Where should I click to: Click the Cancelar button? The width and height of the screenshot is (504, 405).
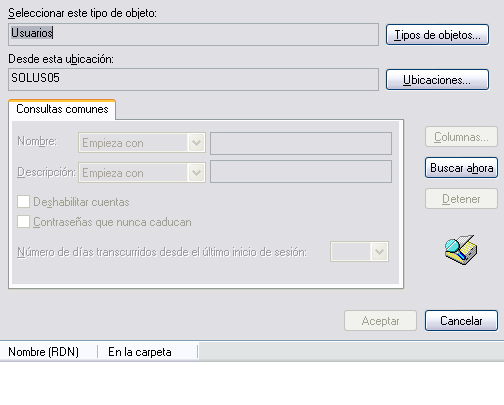[x=461, y=321]
